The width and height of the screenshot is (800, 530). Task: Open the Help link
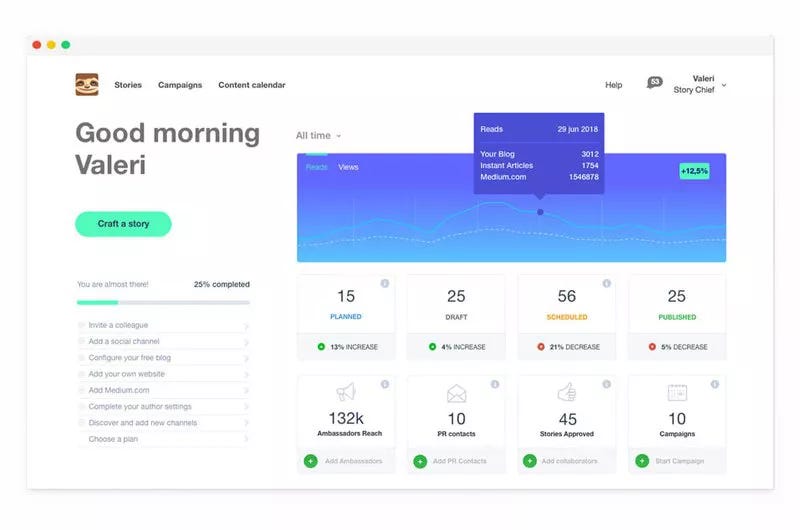click(614, 85)
